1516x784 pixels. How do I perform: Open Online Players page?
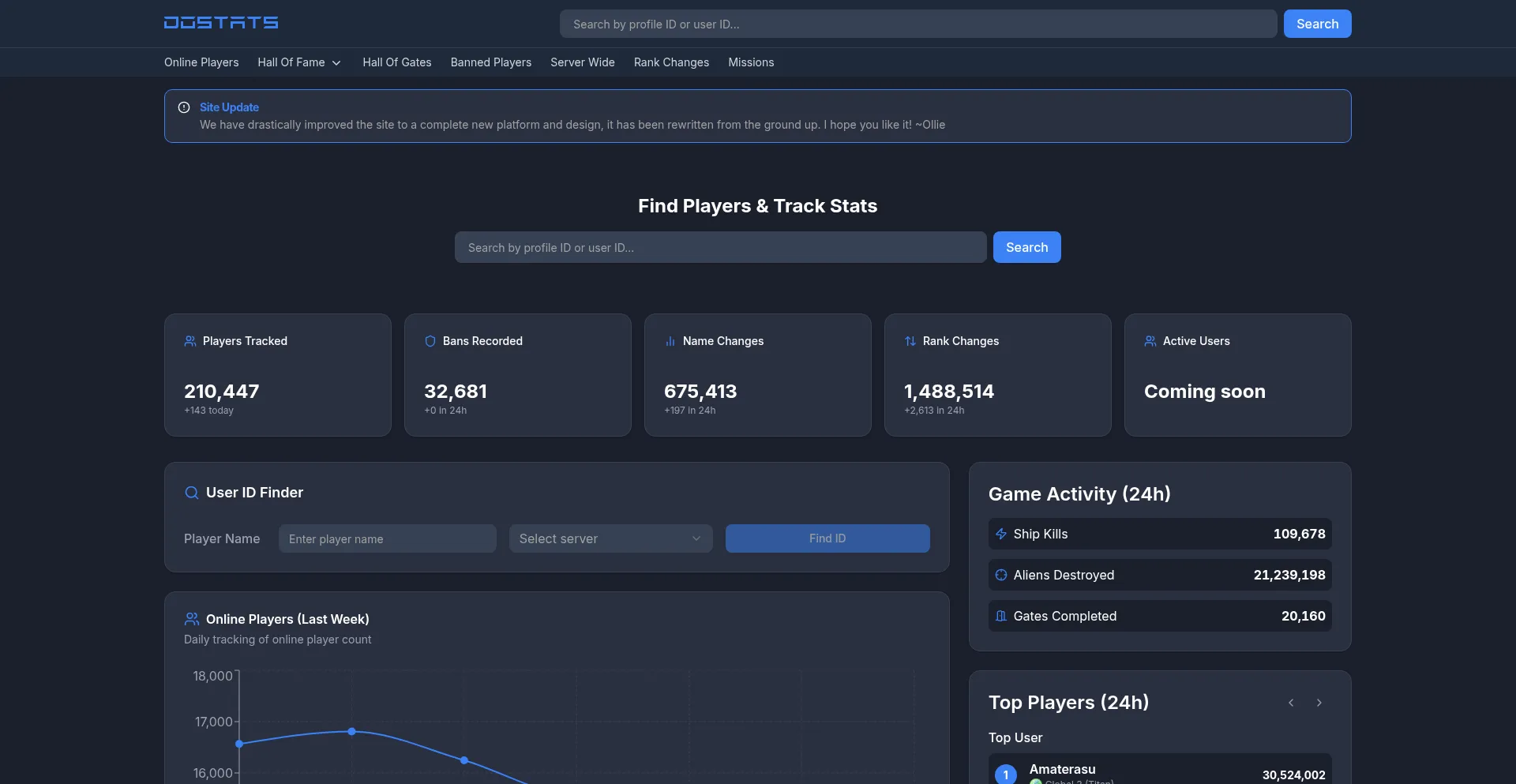pos(201,62)
